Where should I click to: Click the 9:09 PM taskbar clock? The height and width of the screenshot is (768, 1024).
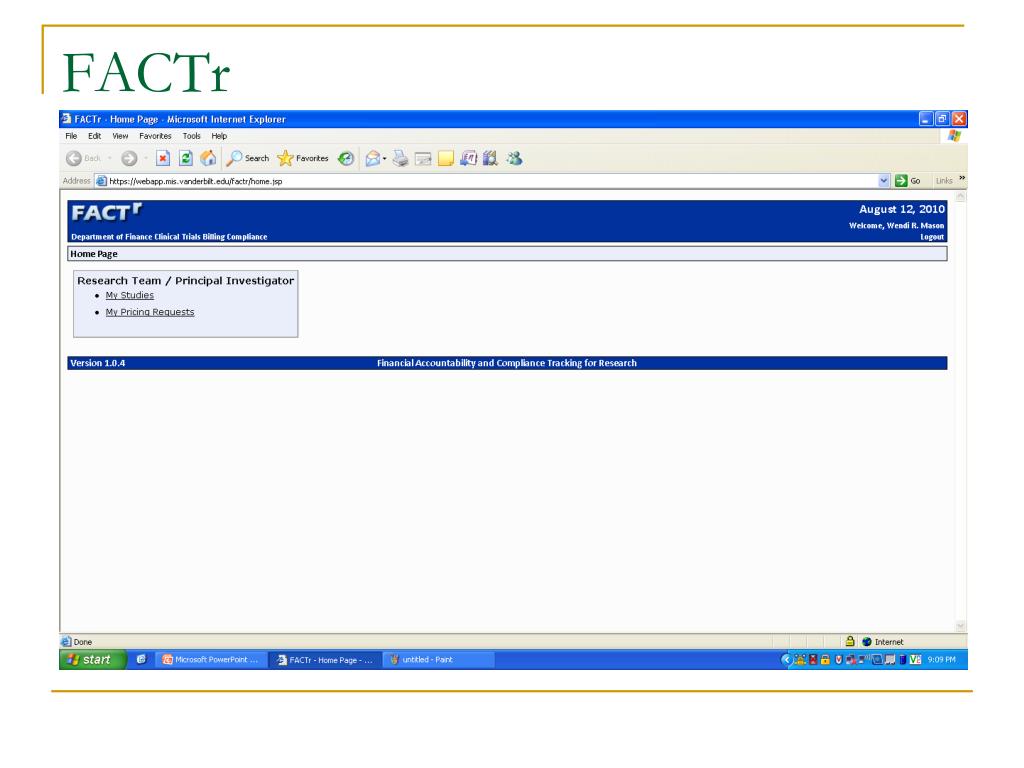941,660
